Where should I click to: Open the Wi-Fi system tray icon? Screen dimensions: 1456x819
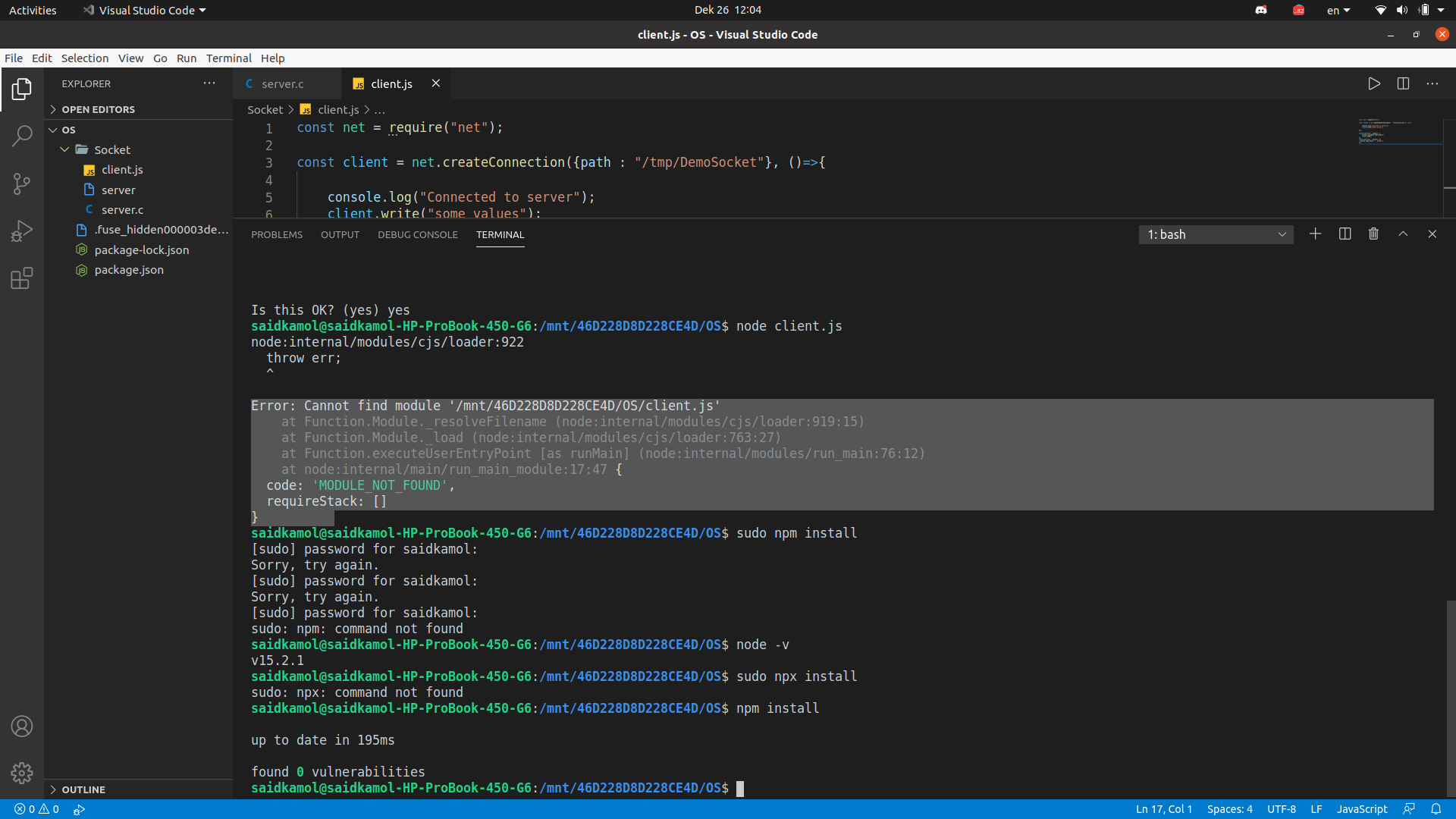(x=1380, y=10)
